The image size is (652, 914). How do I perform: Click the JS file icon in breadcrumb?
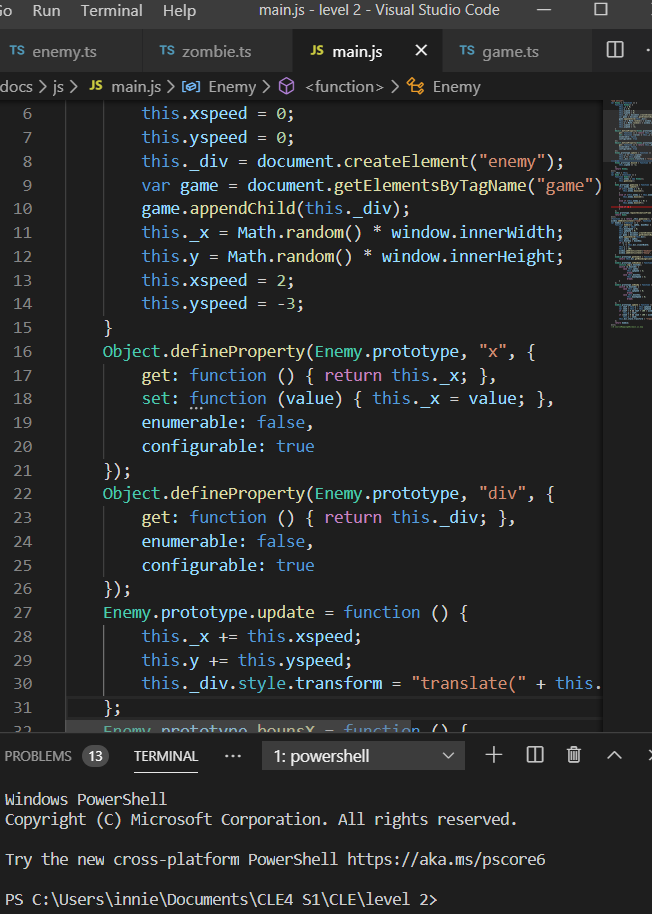[x=96, y=86]
